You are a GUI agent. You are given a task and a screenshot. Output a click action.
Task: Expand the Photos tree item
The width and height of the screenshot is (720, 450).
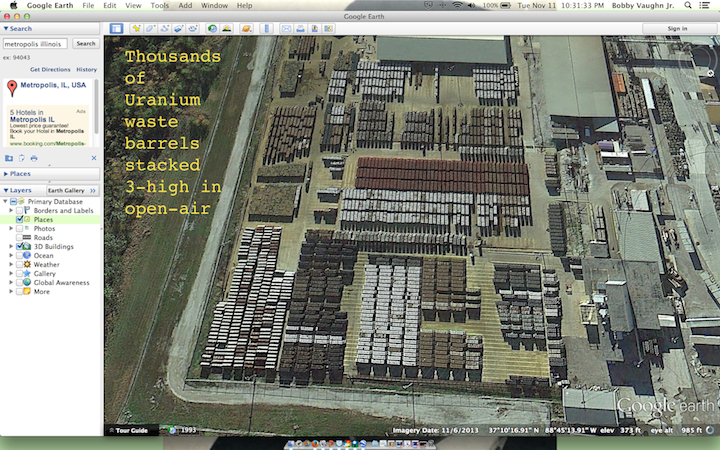(x=11, y=228)
